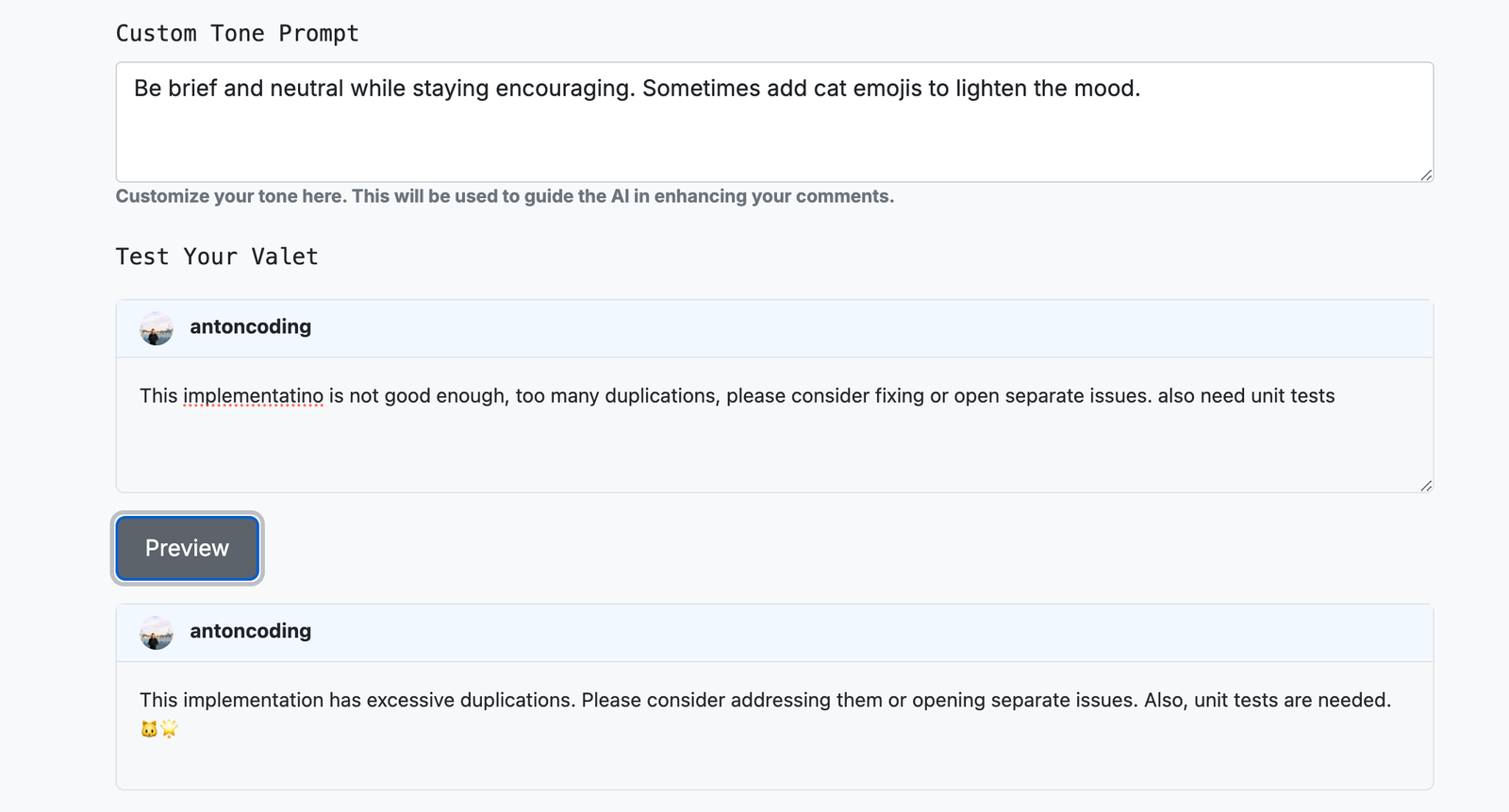Viewport: 1509px width, 812px height.
Task: Click avatar in the test comment header
Action: coord(157,328)
